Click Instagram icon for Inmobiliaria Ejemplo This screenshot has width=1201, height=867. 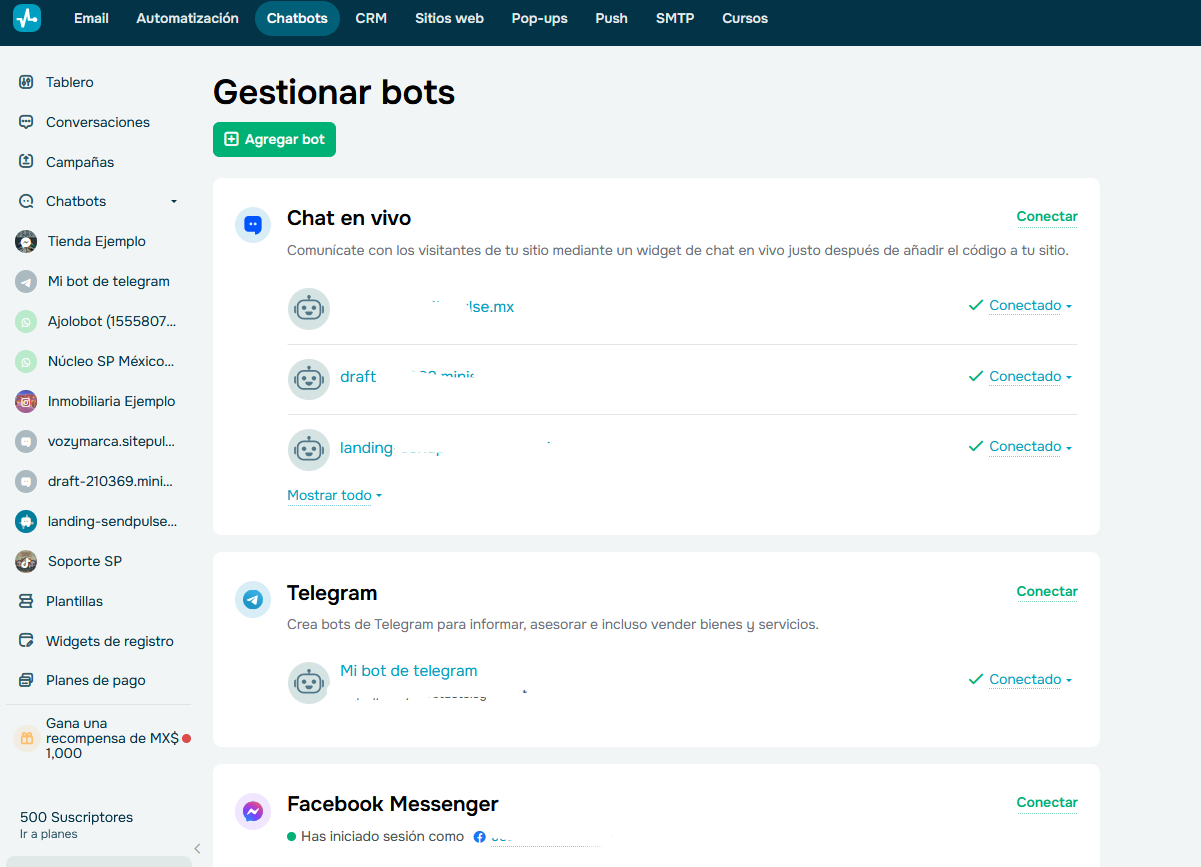point(26,401)
